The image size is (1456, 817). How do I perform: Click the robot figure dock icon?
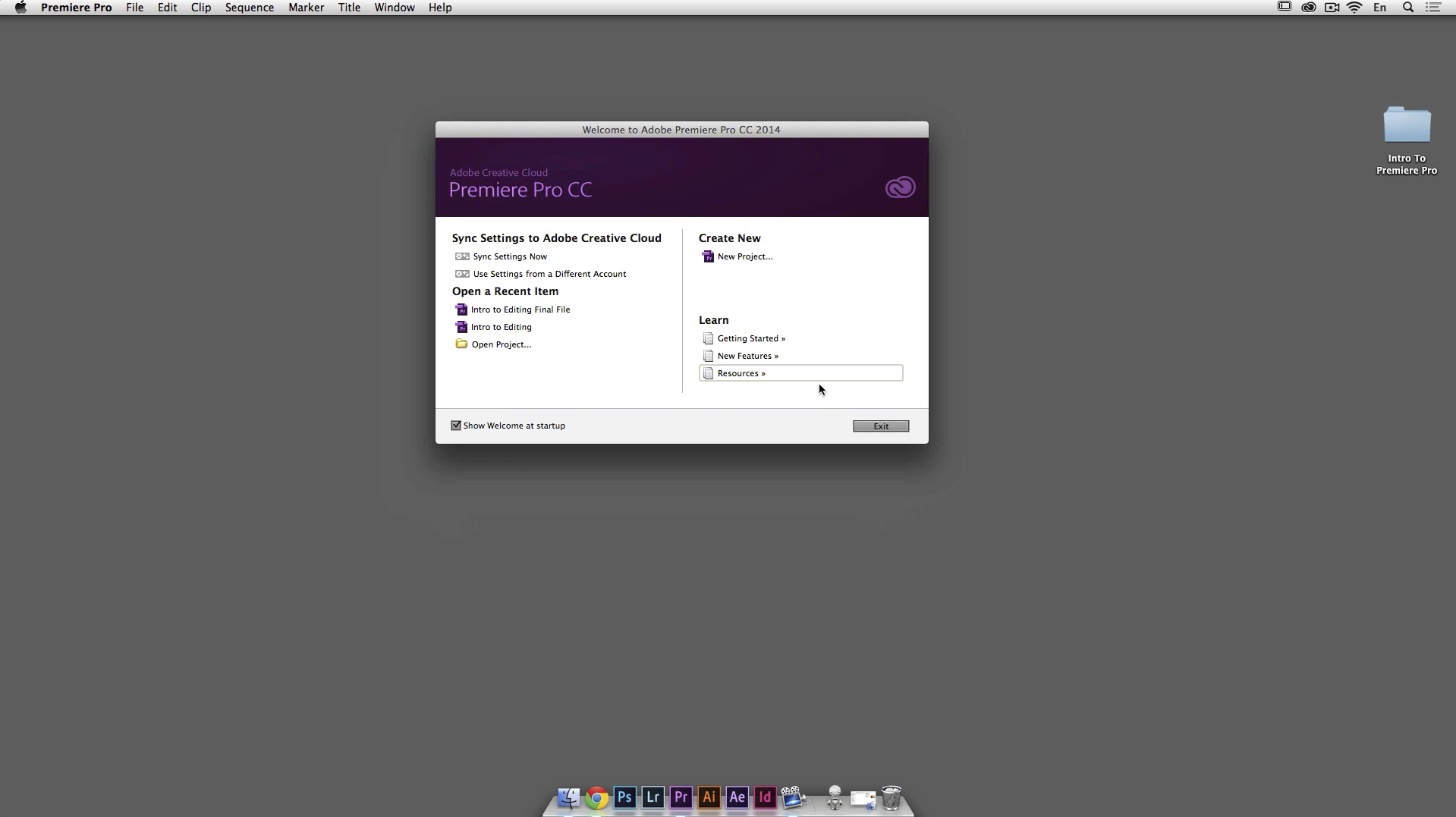835,797
